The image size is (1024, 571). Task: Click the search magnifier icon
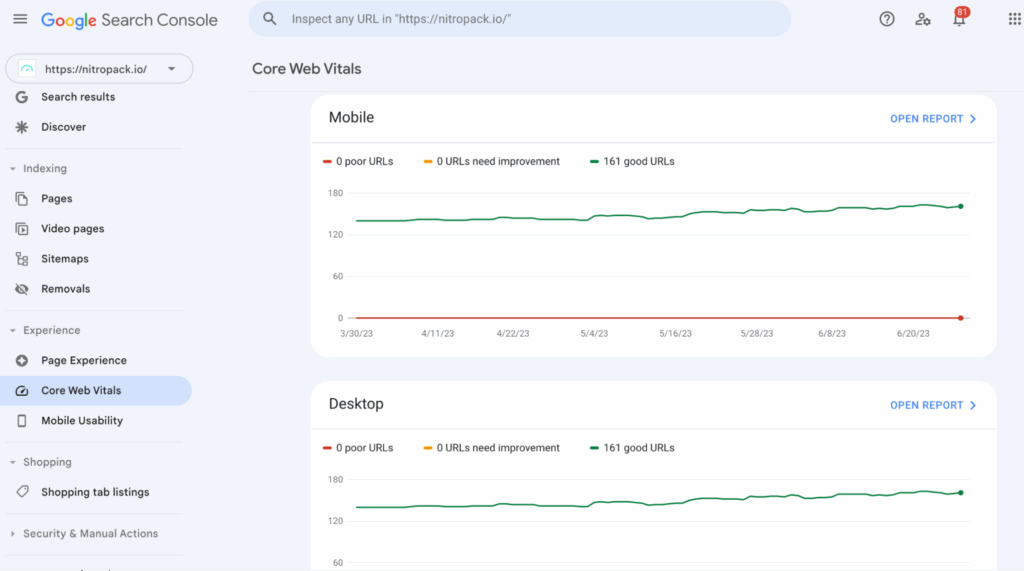pos(270,19)
